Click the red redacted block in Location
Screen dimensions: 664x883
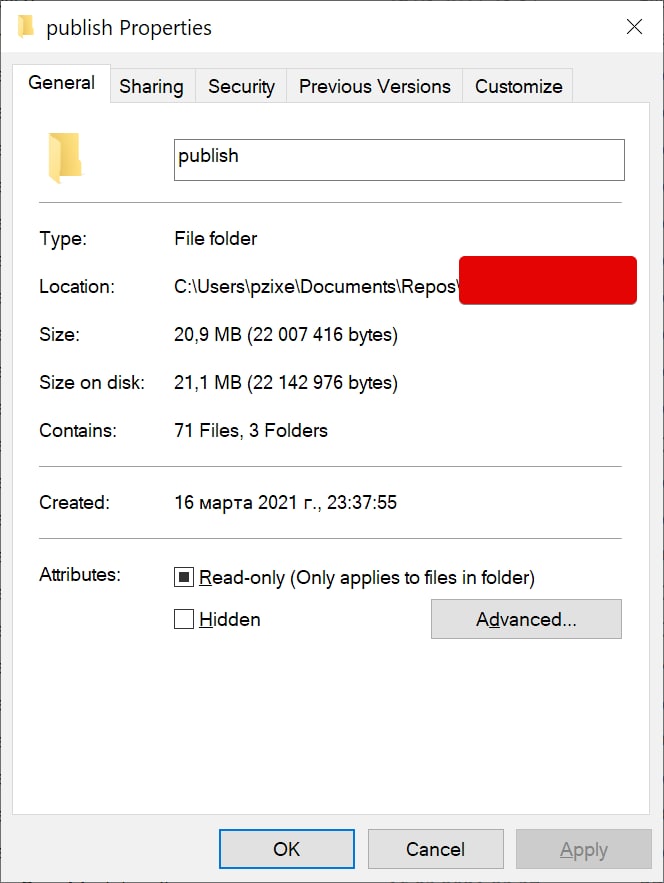tap(548, 280)
